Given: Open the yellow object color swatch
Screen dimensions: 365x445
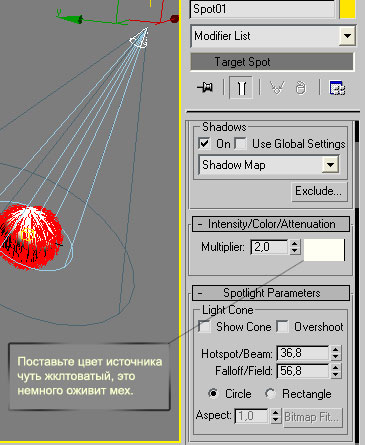Looking at the screenshot, I should 347,9.
